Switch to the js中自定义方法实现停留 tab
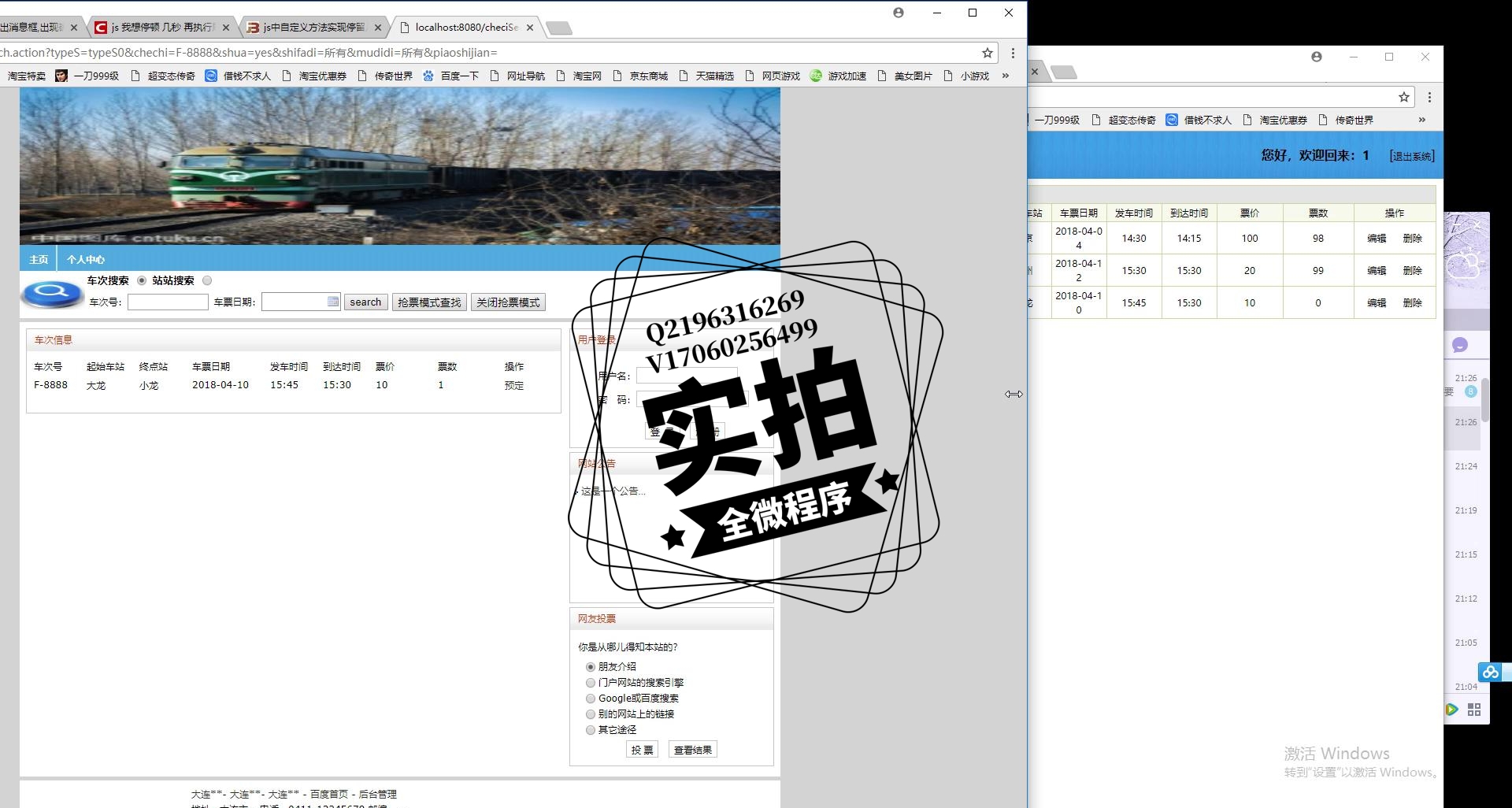The image size is (1512, 808). [x=313, y=28]
